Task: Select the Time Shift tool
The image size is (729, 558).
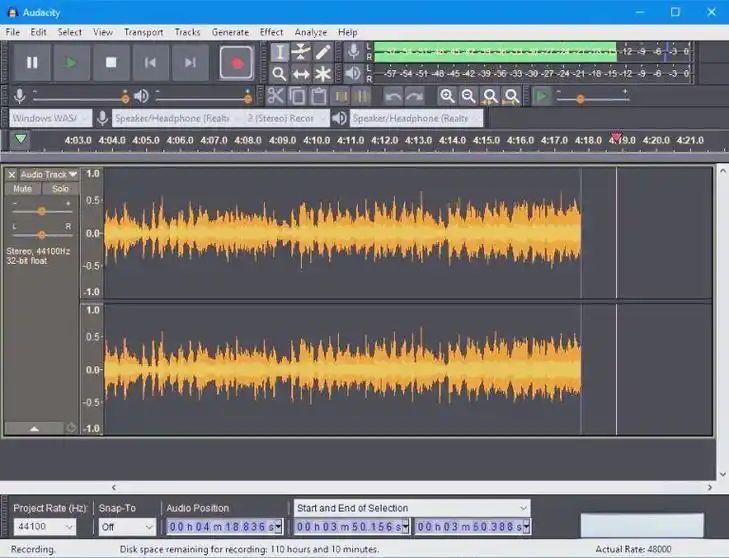Action: tap(301, 73)
